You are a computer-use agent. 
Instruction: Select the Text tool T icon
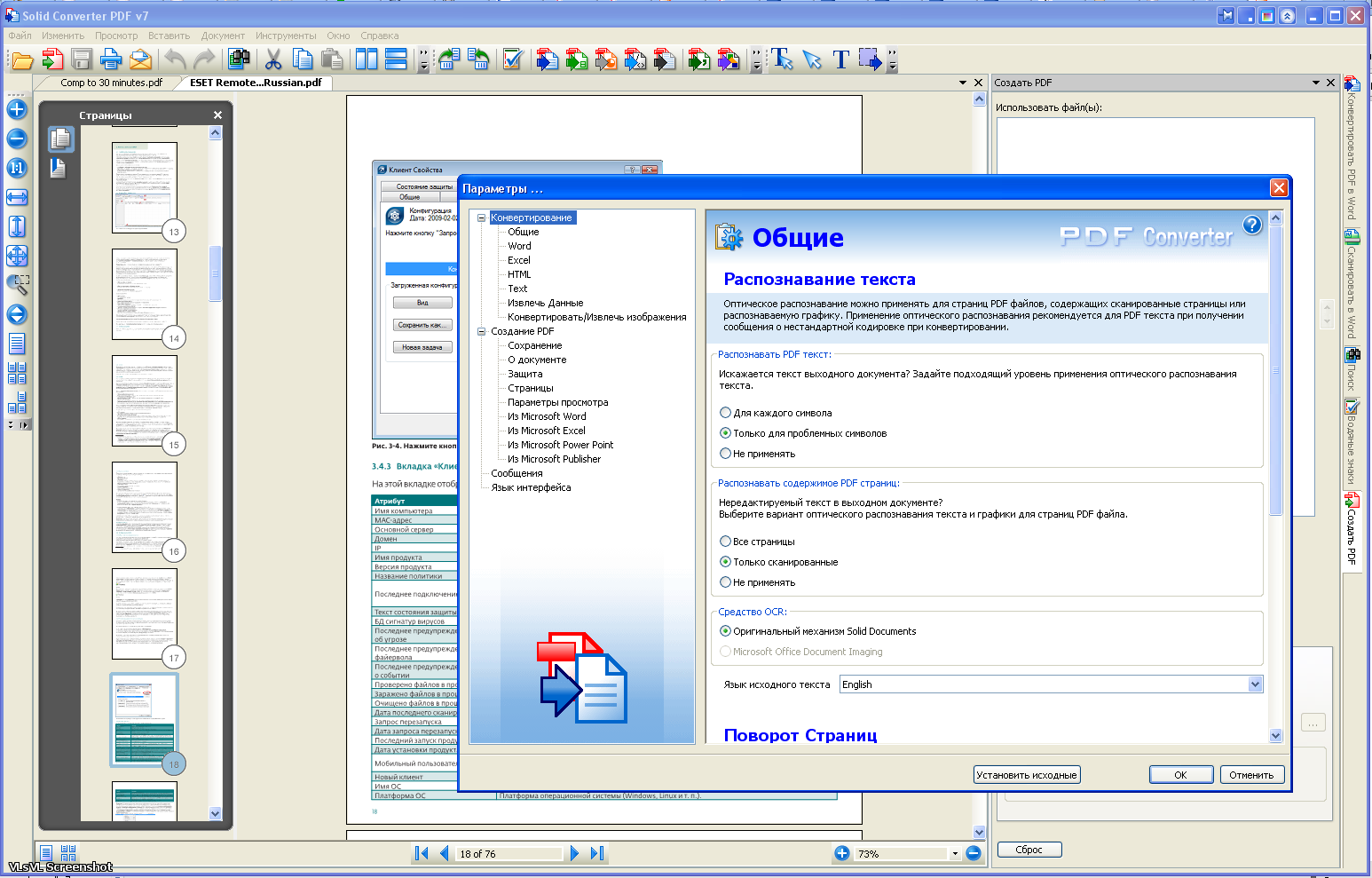click(841, 59)
